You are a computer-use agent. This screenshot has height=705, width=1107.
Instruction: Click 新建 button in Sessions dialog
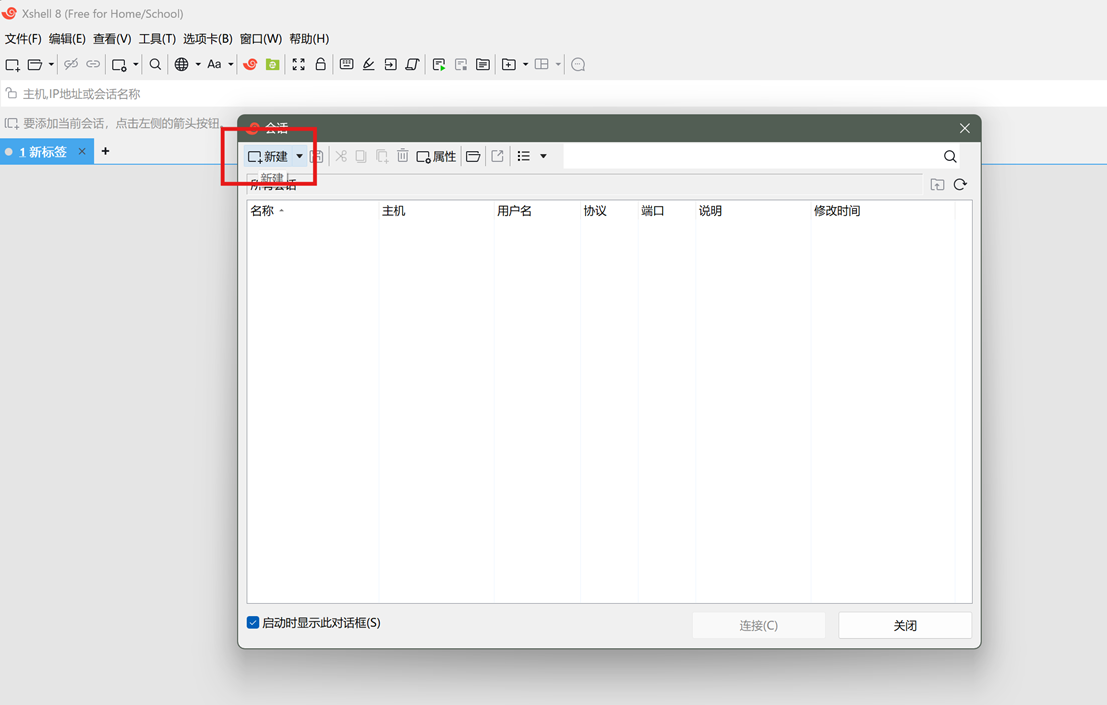click(x=268, y=157)
